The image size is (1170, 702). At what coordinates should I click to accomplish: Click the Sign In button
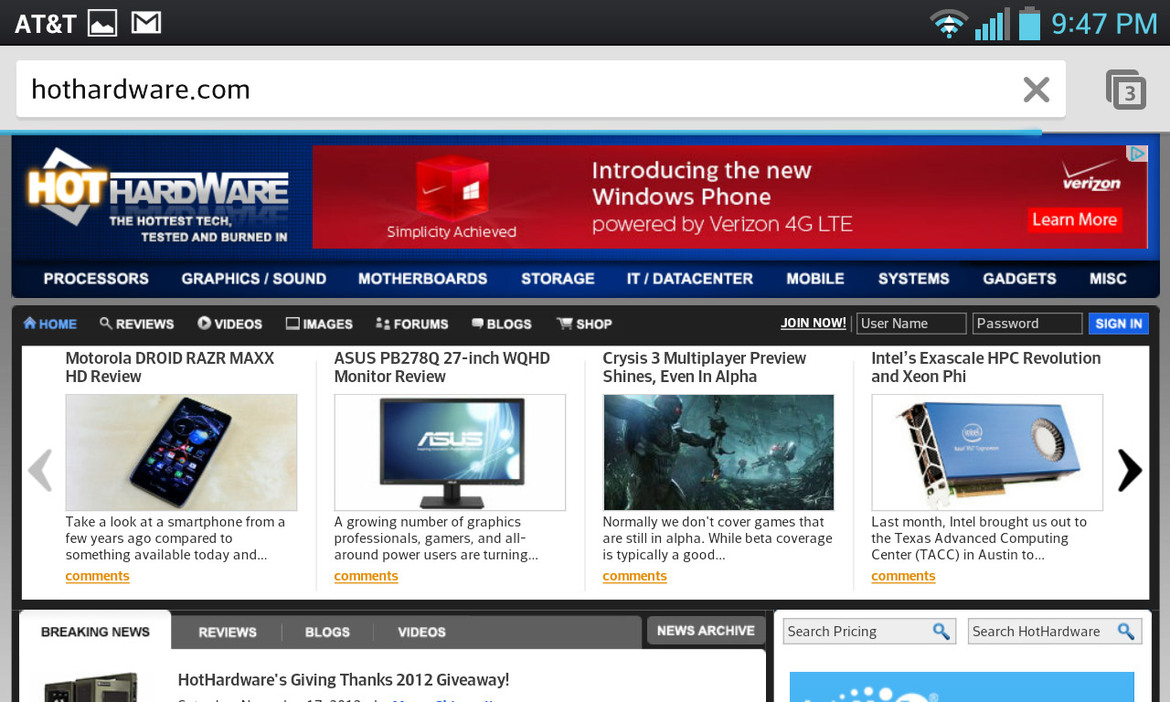pos(1119,323)
